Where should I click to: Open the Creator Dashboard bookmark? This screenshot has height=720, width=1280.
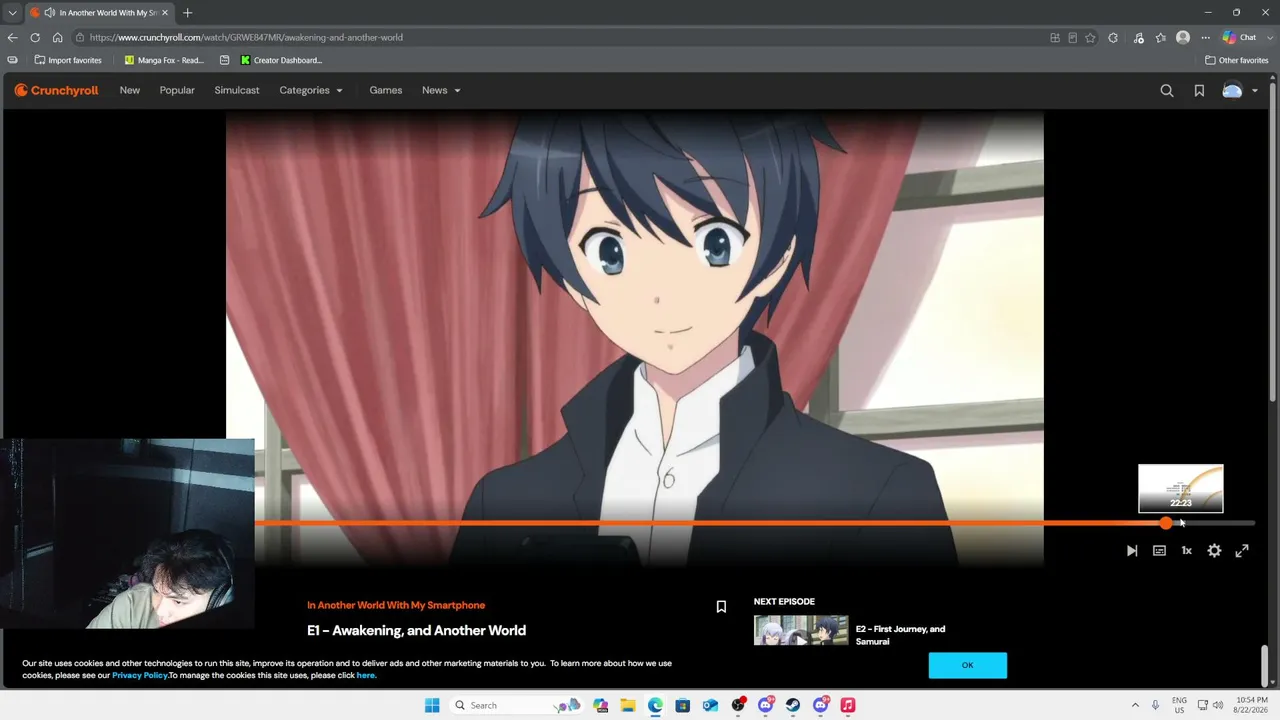[281, 60]
